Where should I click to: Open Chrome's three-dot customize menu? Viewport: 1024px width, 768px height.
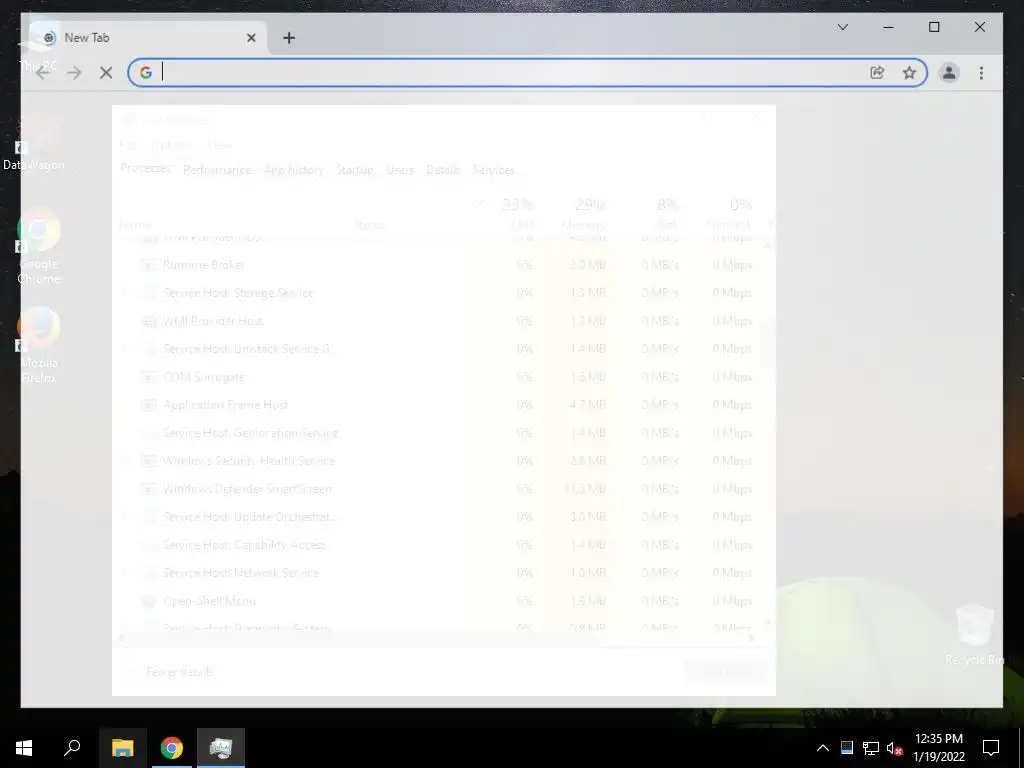pyautogui.click(x=981, y=72)
